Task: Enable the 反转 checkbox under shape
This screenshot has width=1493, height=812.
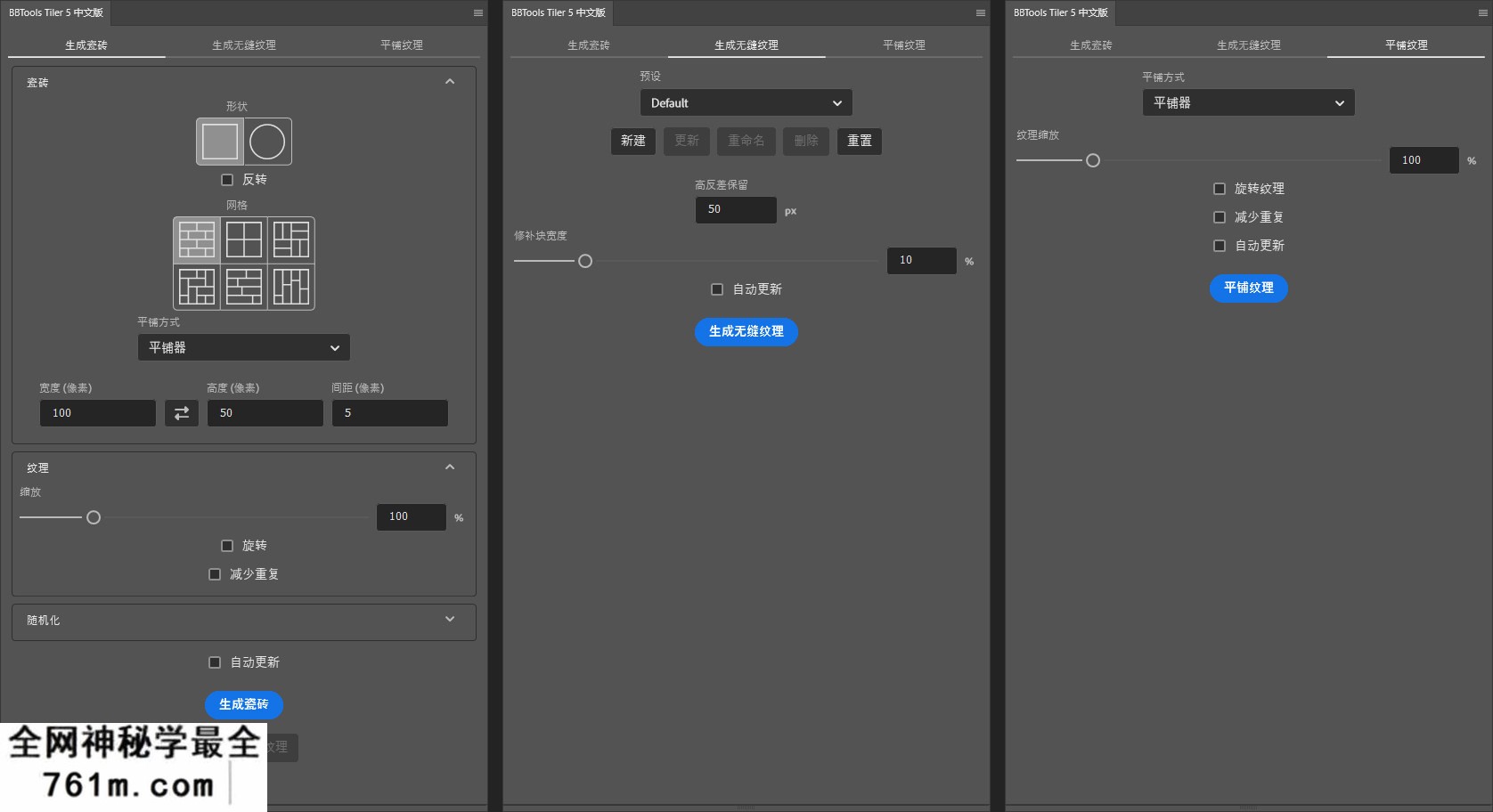Action: (x=227, y=180)
